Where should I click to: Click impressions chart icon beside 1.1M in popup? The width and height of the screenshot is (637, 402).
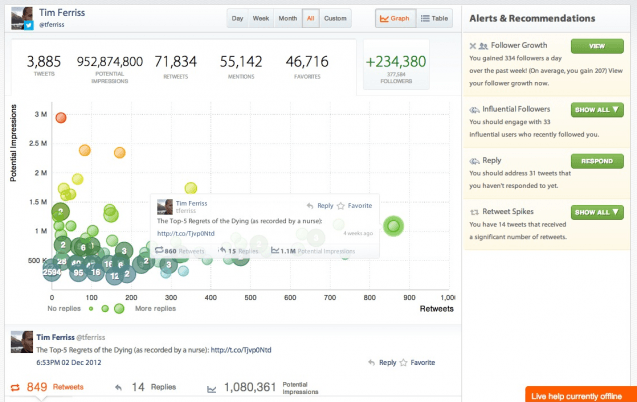[275, 250]
